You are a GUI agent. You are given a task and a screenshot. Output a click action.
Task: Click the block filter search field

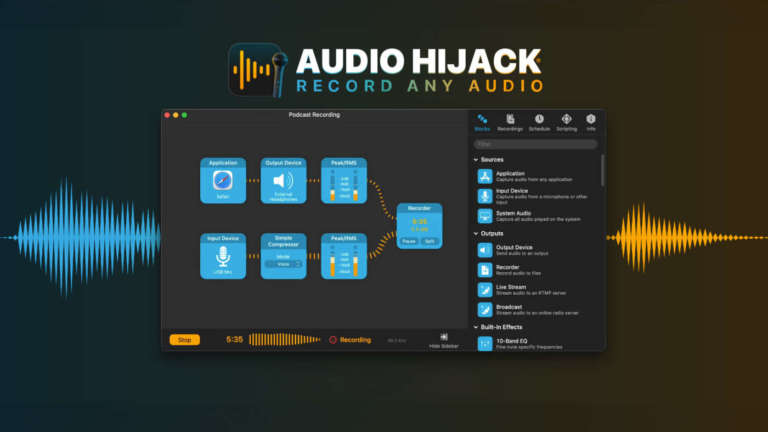(x=535, y=144)
